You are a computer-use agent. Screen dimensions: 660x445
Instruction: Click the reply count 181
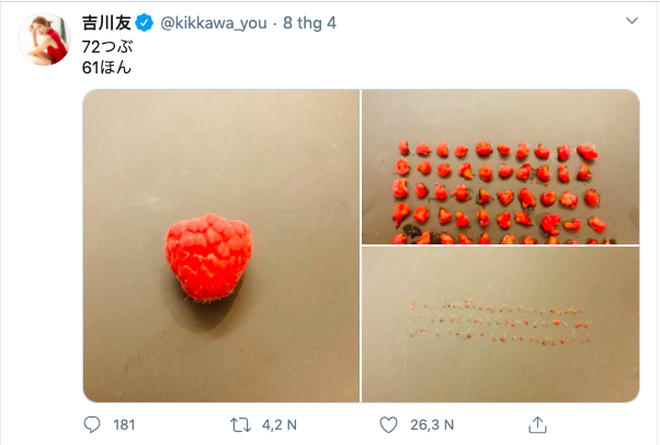(x=124, y=425)
